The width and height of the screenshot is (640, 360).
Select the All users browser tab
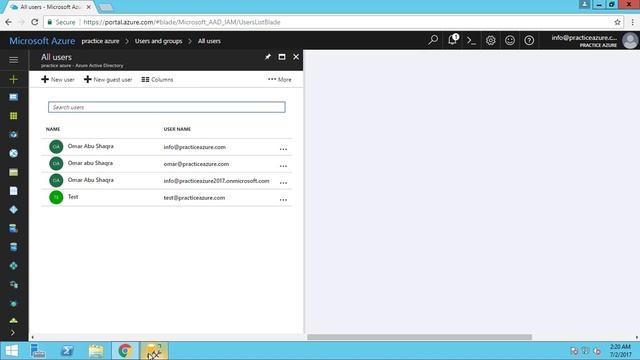point(49,7)
